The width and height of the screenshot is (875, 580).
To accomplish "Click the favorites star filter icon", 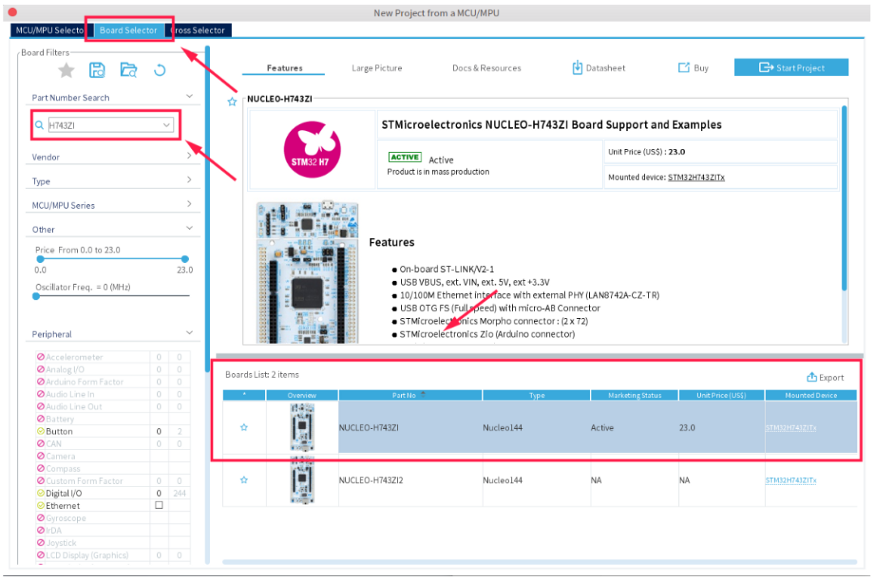I will click(x=66, y=70).
